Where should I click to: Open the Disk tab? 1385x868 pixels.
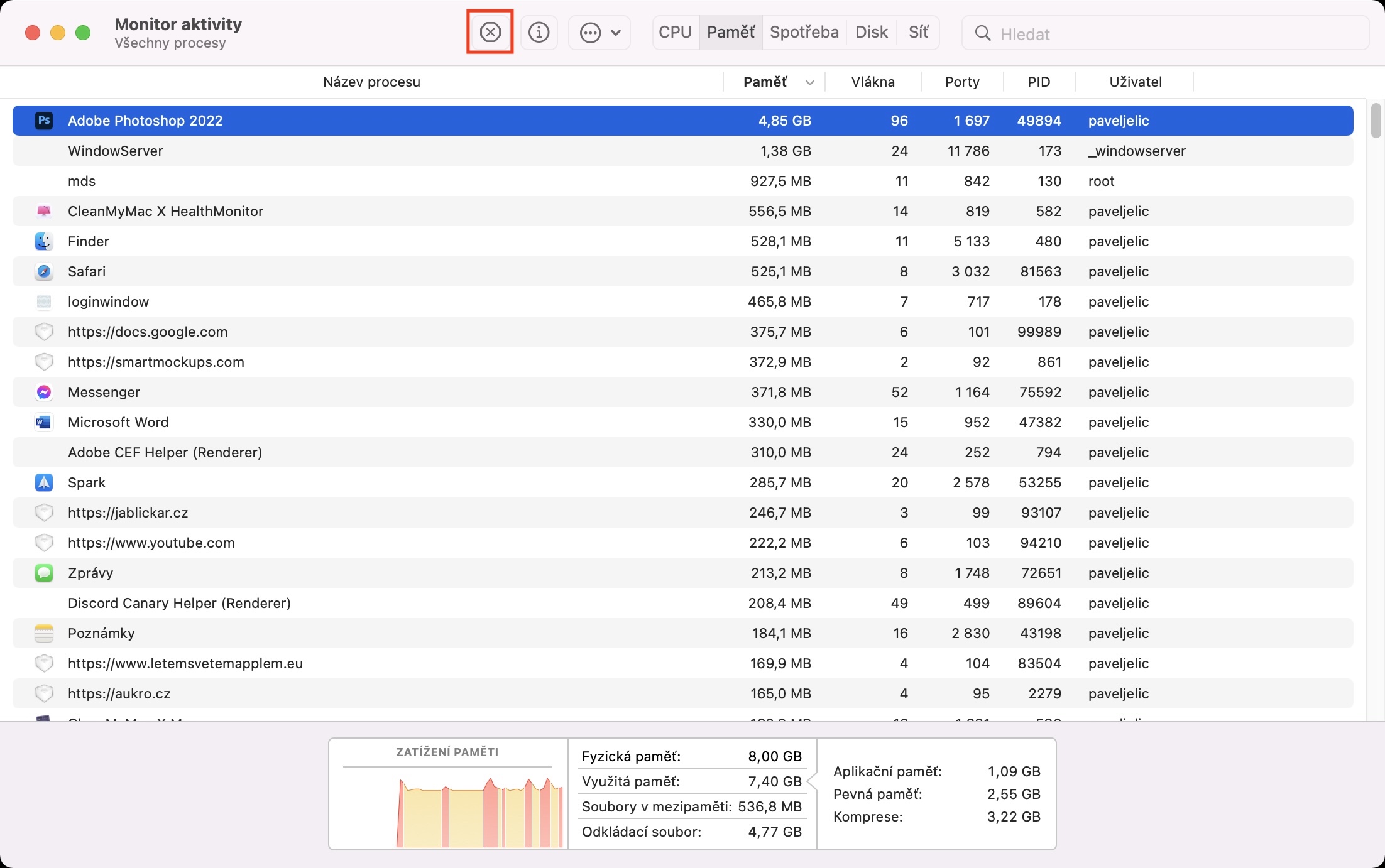click(x=871, y=32)
